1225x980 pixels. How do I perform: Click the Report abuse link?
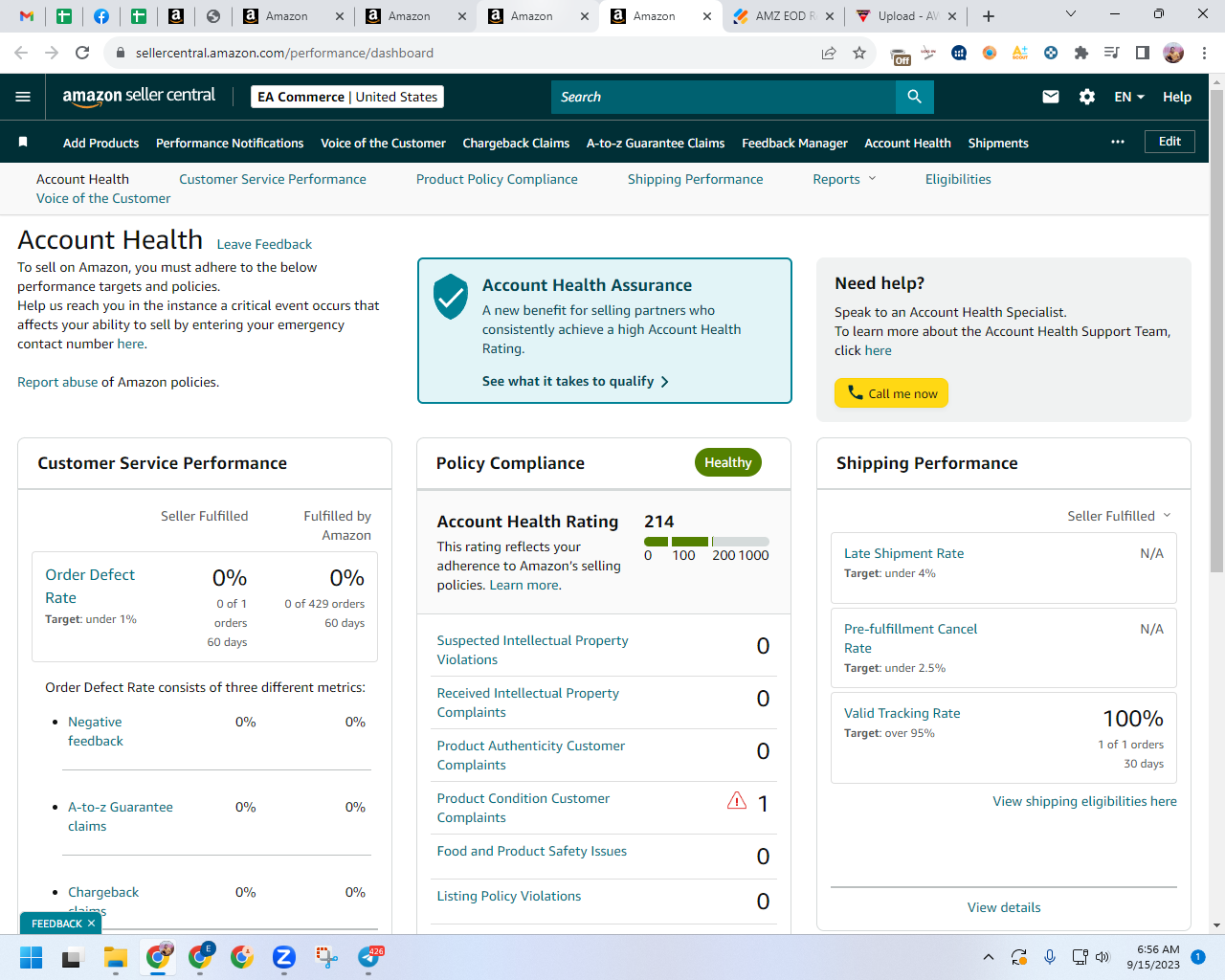tap(57, 382)
